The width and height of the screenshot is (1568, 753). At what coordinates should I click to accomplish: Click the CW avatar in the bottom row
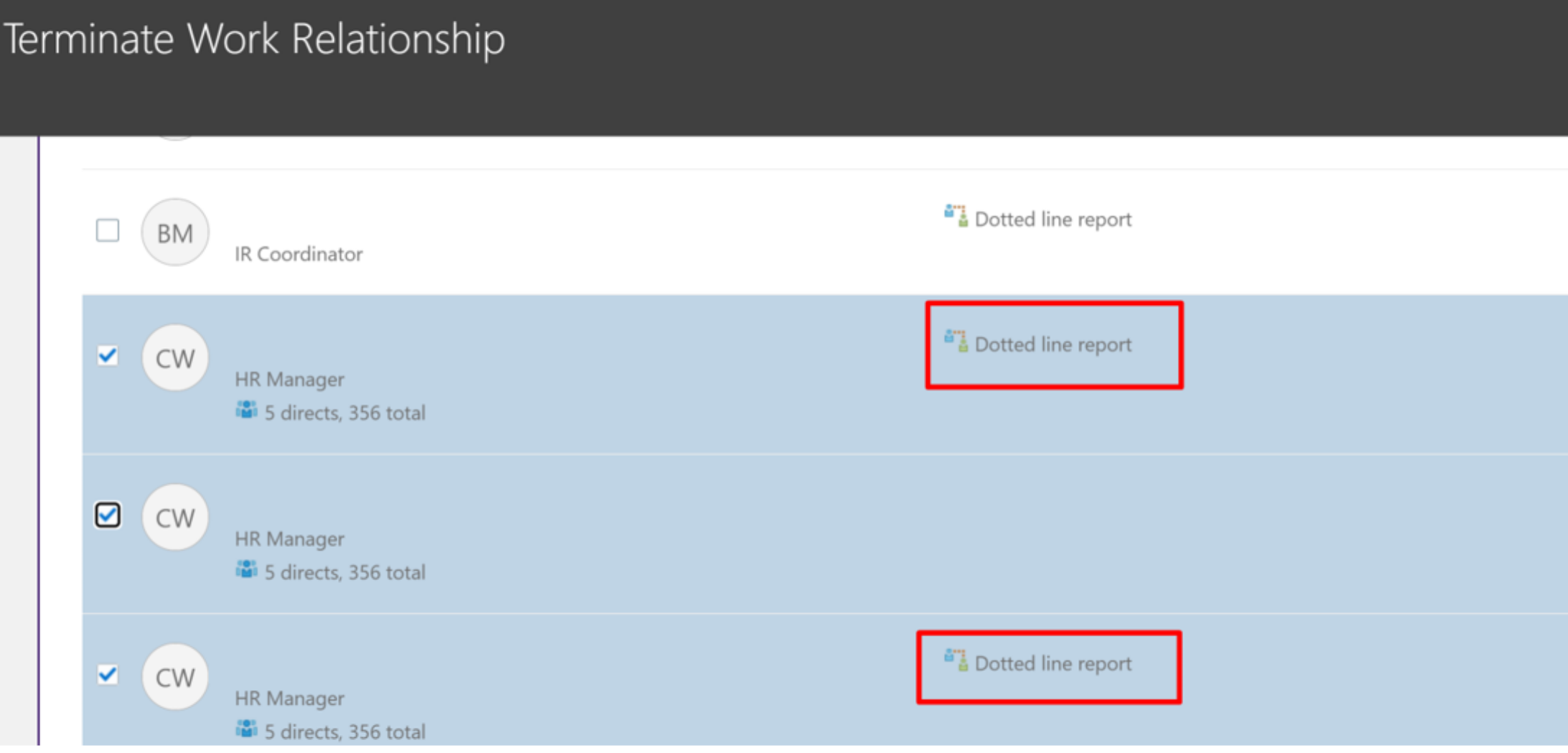pos(174,676)
